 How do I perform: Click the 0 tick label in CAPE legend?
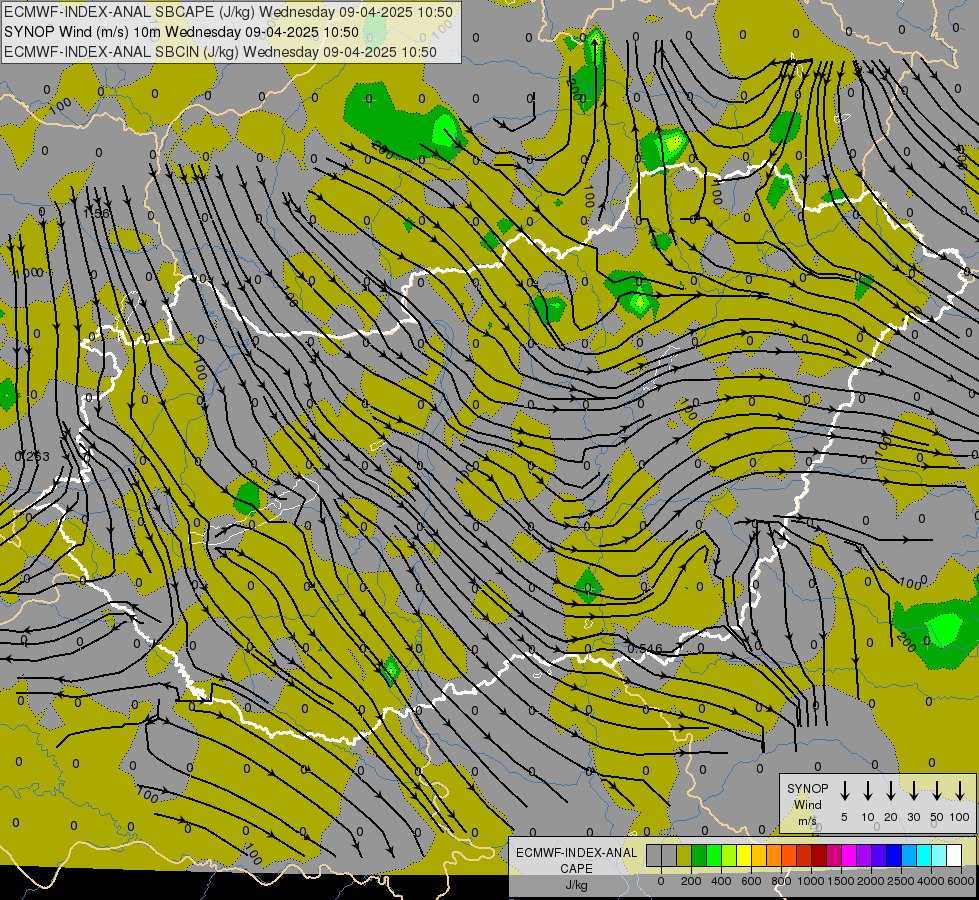pos(661,881)
